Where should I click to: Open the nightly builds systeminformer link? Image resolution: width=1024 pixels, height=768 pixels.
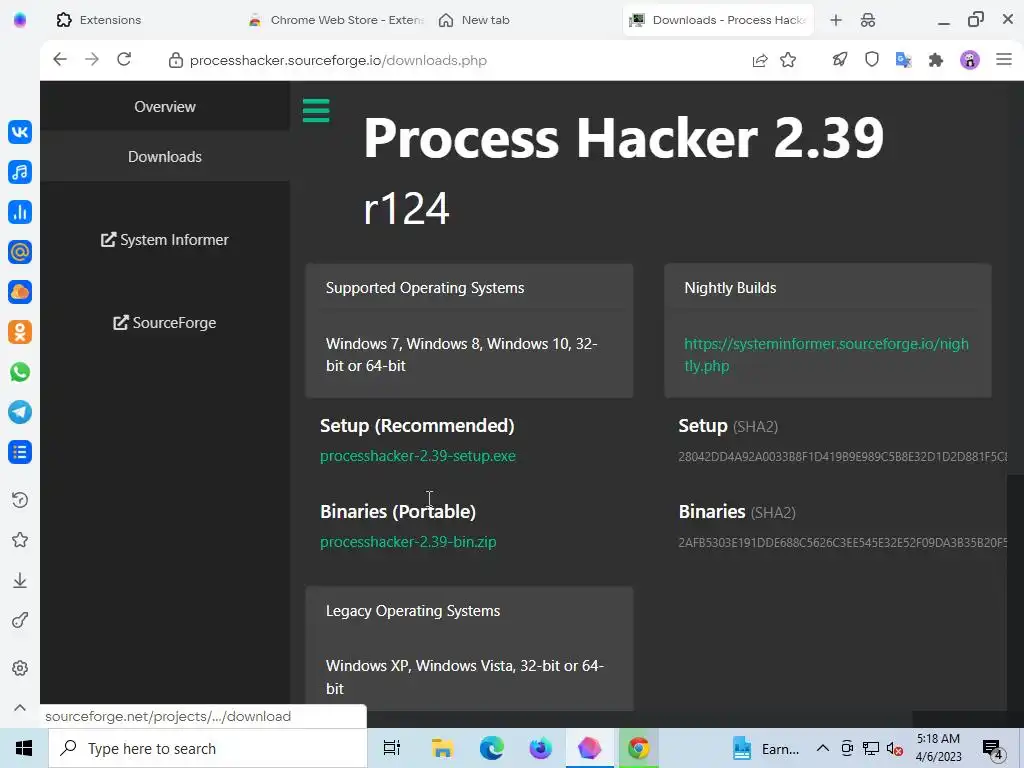coord(826,355)
